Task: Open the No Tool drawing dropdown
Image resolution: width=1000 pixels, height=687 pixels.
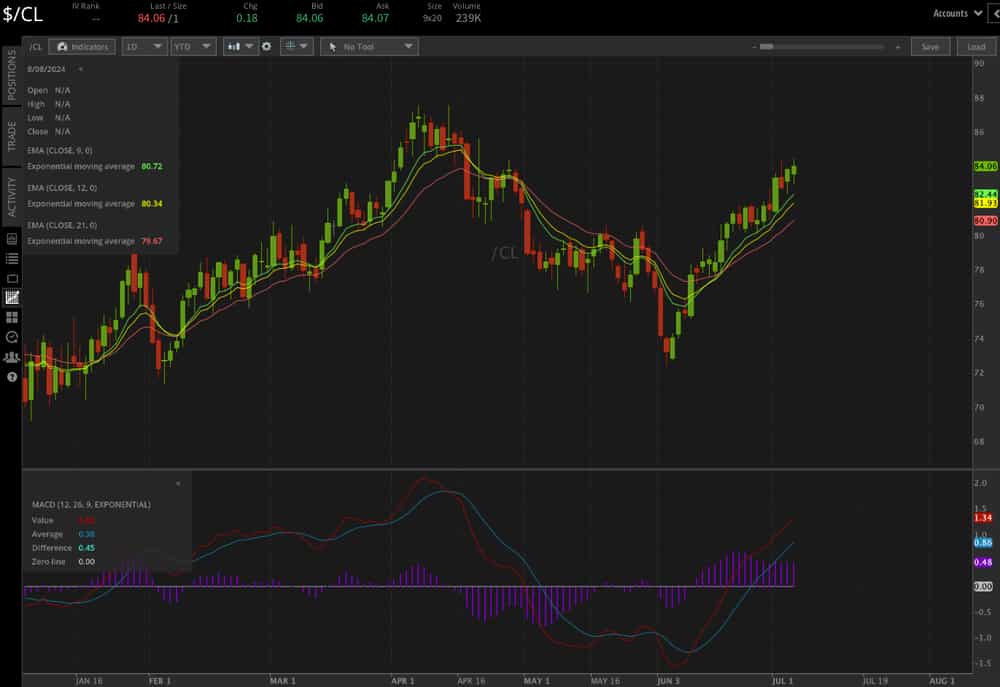Action: [x=370, y=46]
